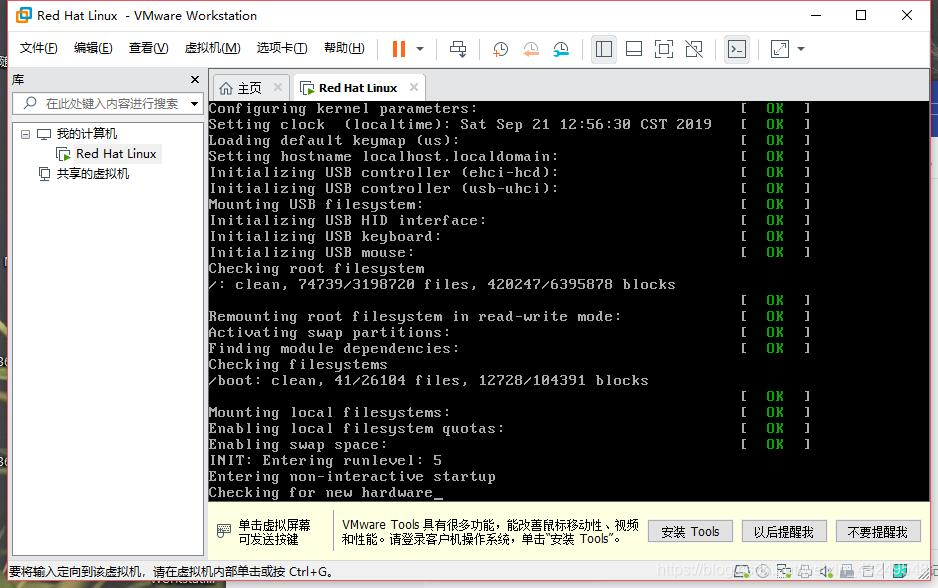Open the stretch display dropdown arrow
The width and height of the screenshot is (938, 588).
coord(801,49)
